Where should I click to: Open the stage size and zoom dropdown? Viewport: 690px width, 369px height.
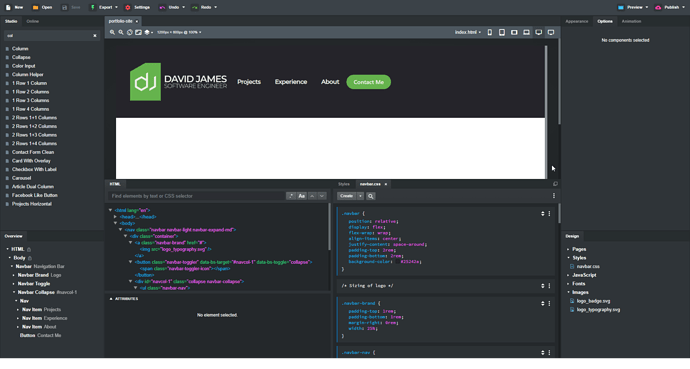179,32
